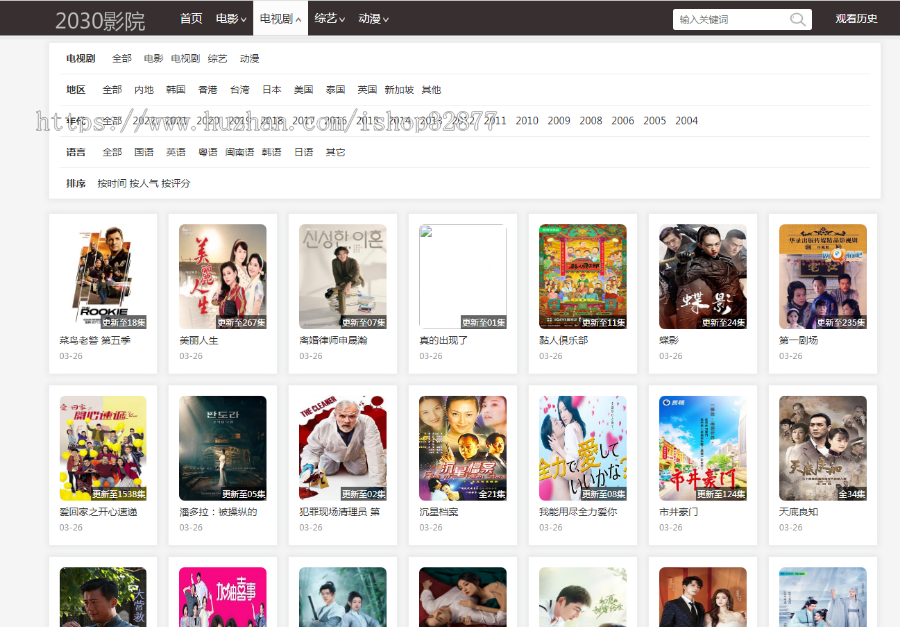Expand the 电影 dropdown menu
The image size is (900, 627).
coord(231,18)
